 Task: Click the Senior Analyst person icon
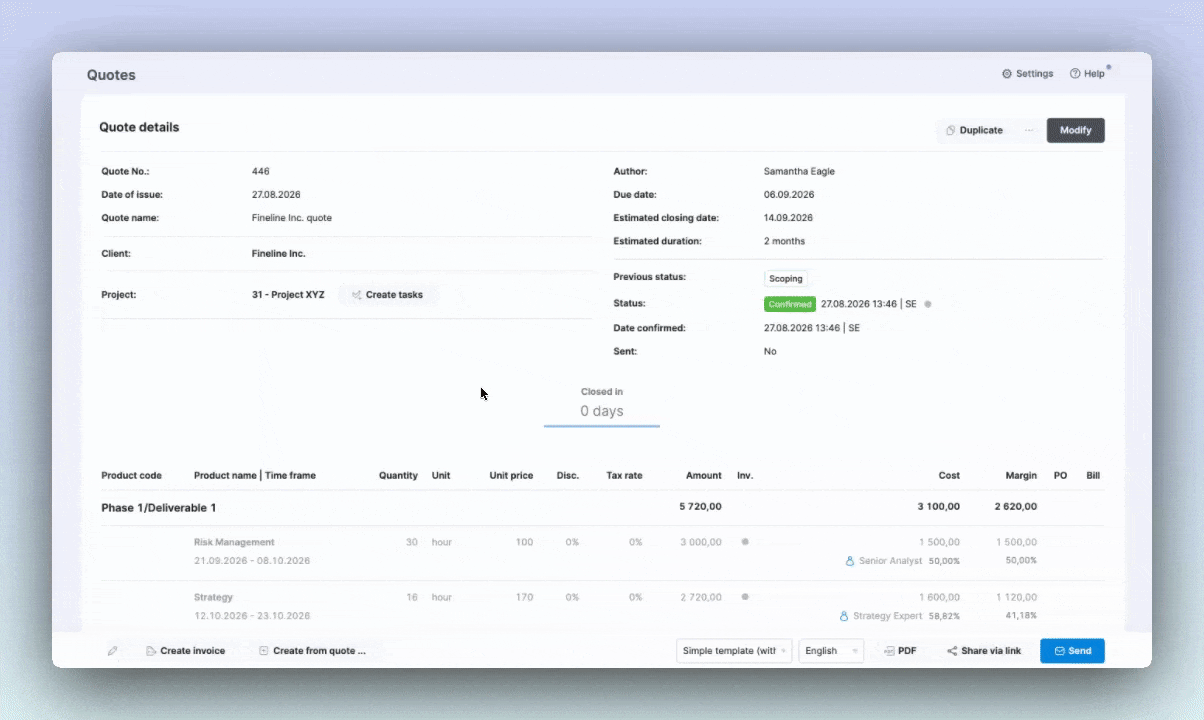[850, 562]
